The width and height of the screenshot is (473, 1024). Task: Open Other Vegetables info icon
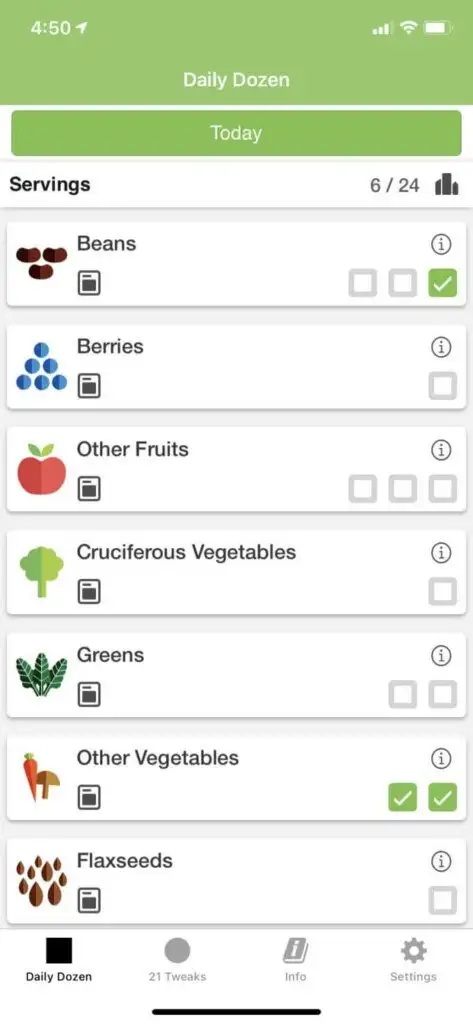(x=442, y=759)
